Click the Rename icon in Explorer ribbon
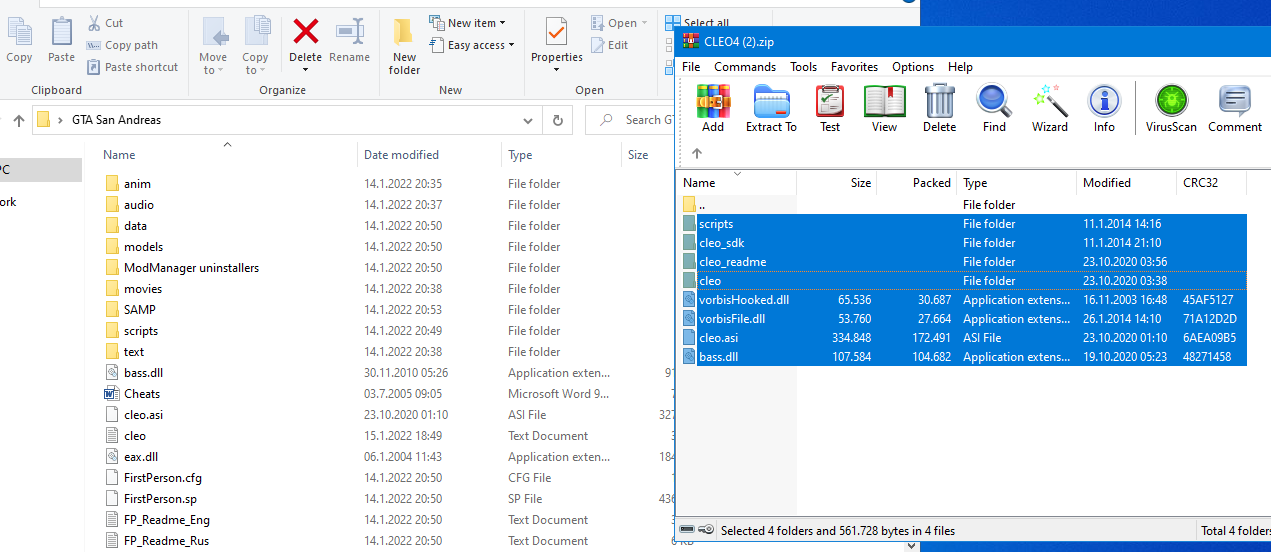Image resolution: width=1271 pixels, height=552 pixels. tap(350, 40)
